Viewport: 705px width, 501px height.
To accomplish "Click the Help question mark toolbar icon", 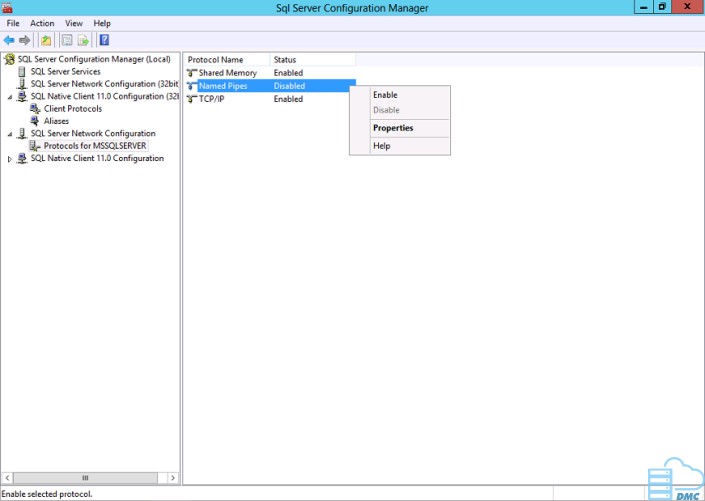I will click(x=104, y=40).
